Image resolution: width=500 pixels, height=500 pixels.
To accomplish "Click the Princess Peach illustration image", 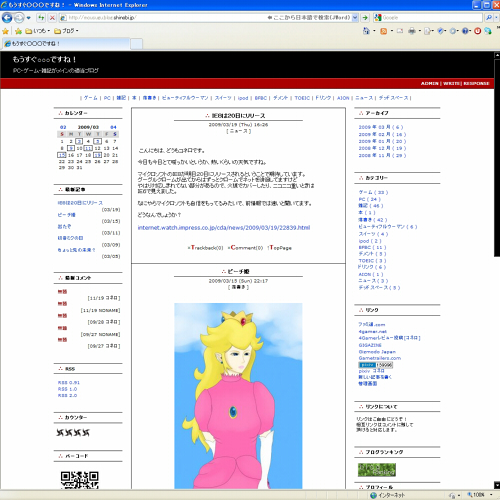I will point(238,396).
